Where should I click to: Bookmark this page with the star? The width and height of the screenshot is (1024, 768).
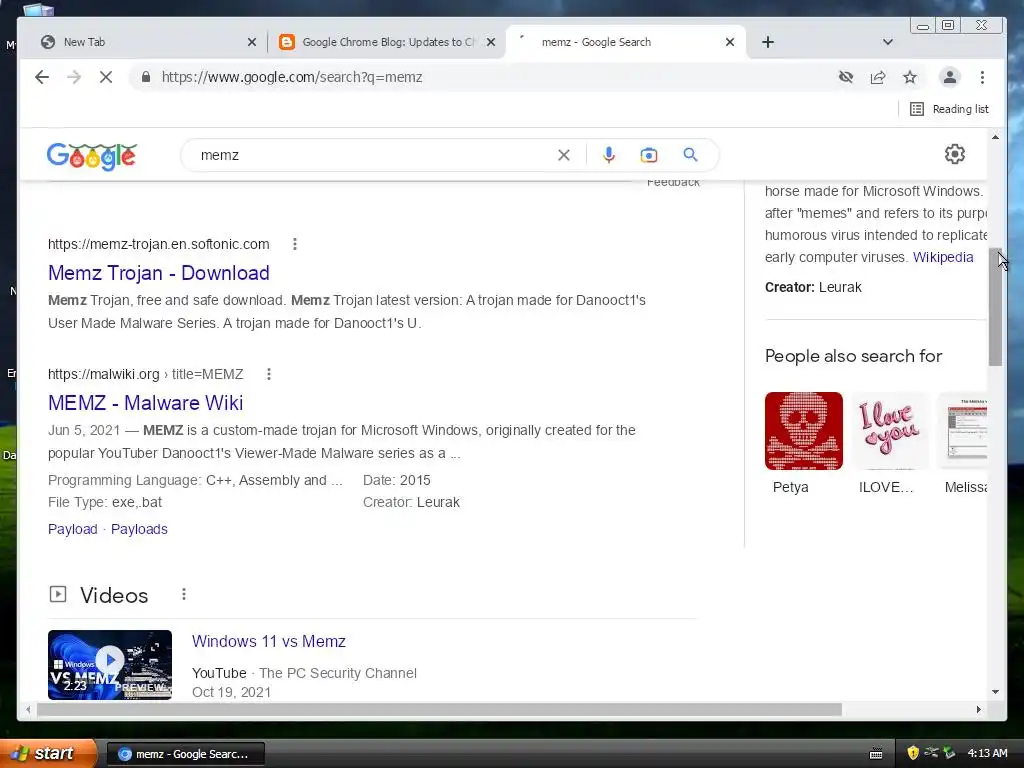pos(910,77)
